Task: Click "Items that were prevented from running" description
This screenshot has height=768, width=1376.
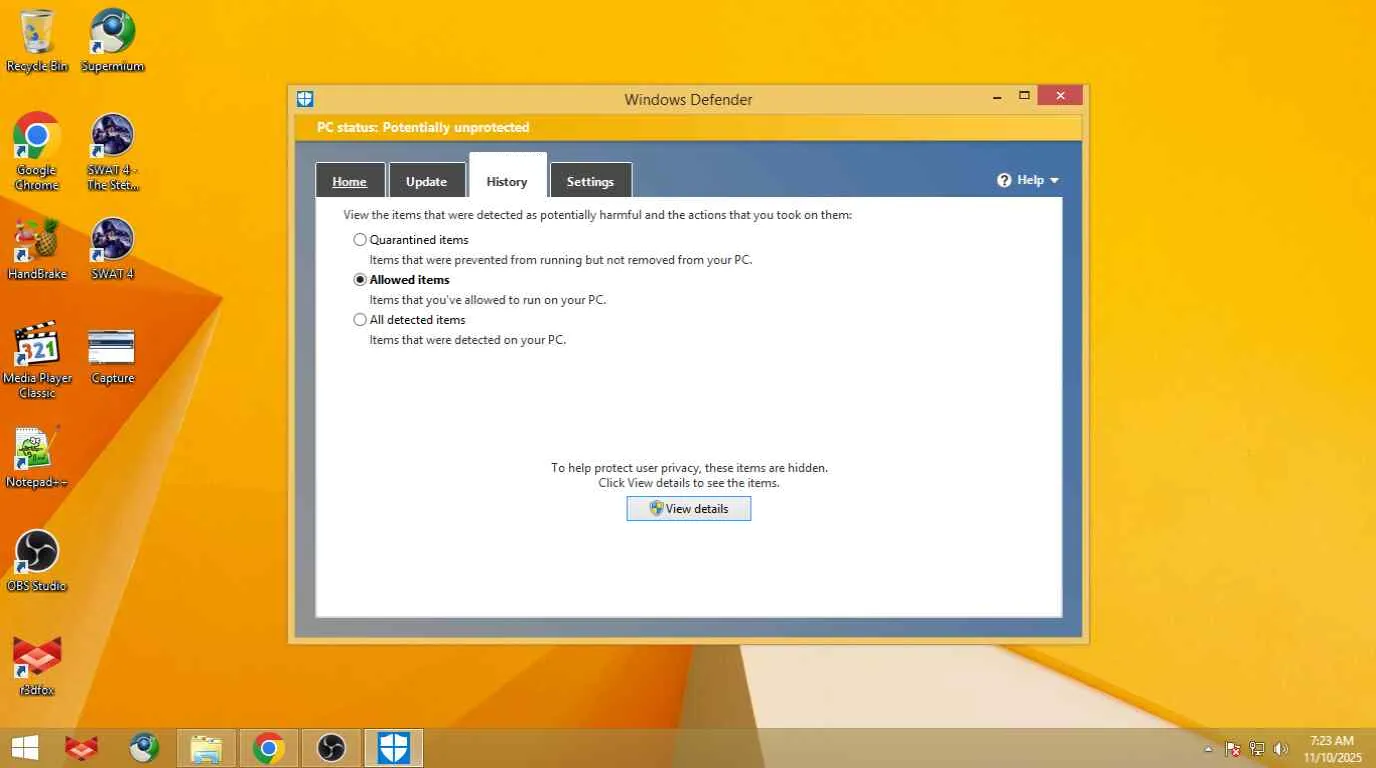Action: pyautogui.click(x=561, y=260)
